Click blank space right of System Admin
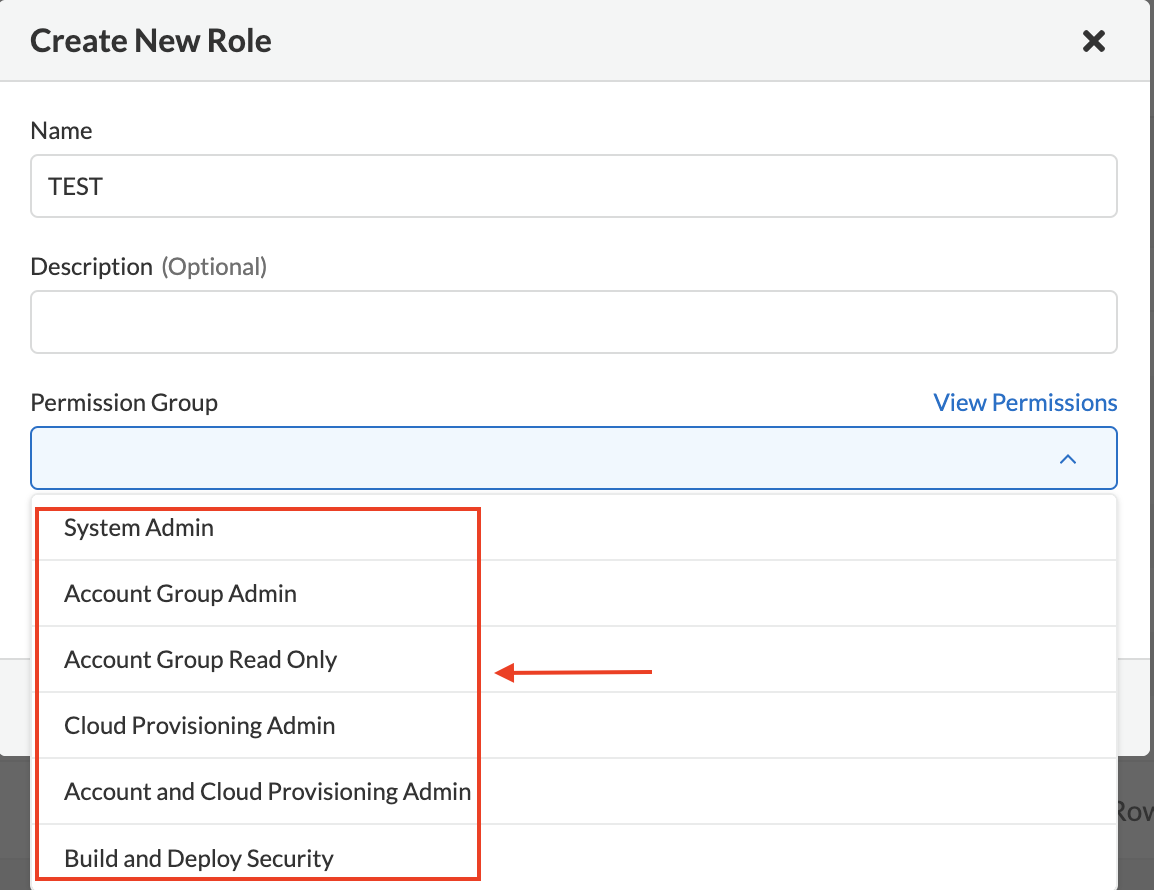 click(x=800, y=528)
